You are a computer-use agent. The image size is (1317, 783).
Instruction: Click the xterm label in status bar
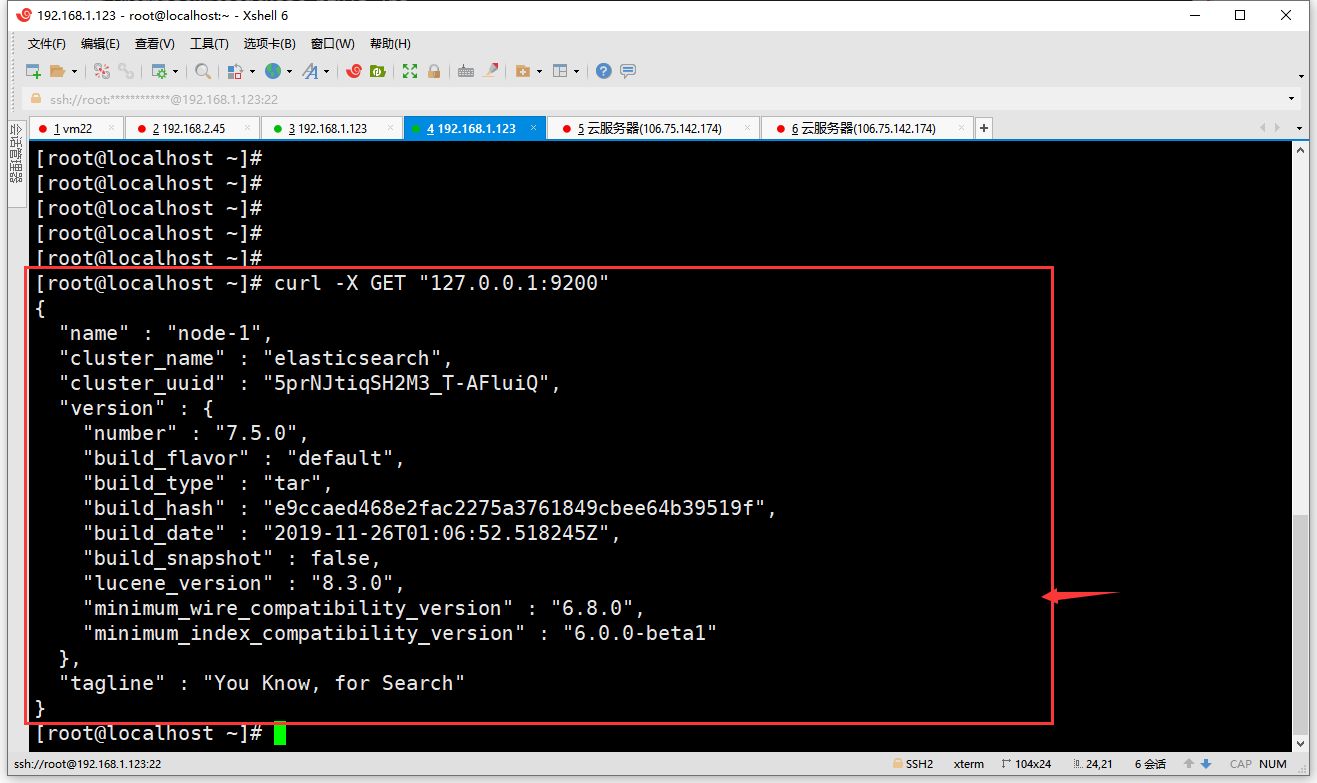tap(968, 764)
